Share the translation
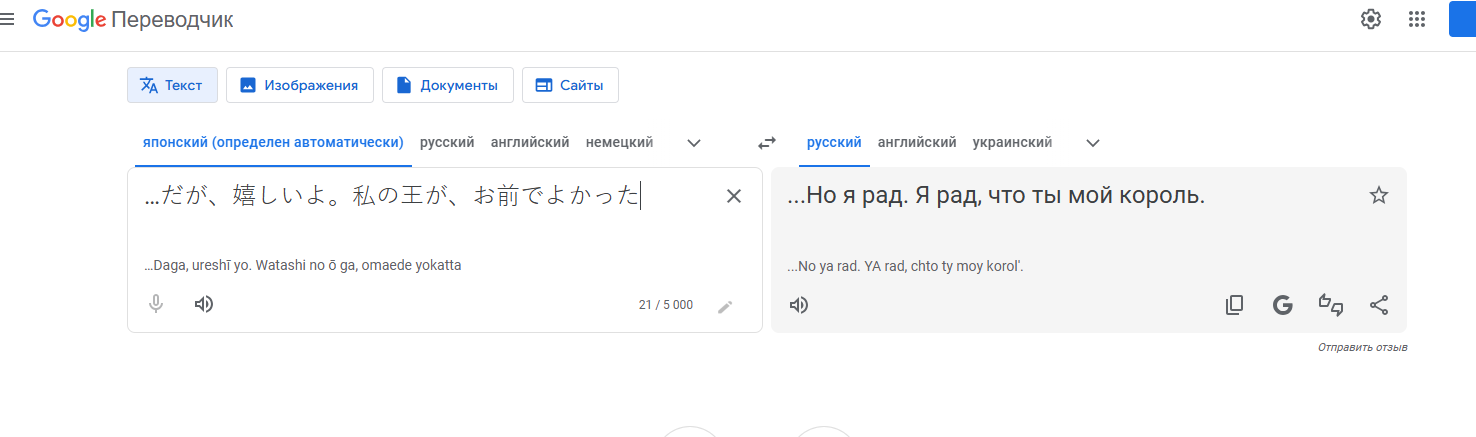 pos(1378,305)
